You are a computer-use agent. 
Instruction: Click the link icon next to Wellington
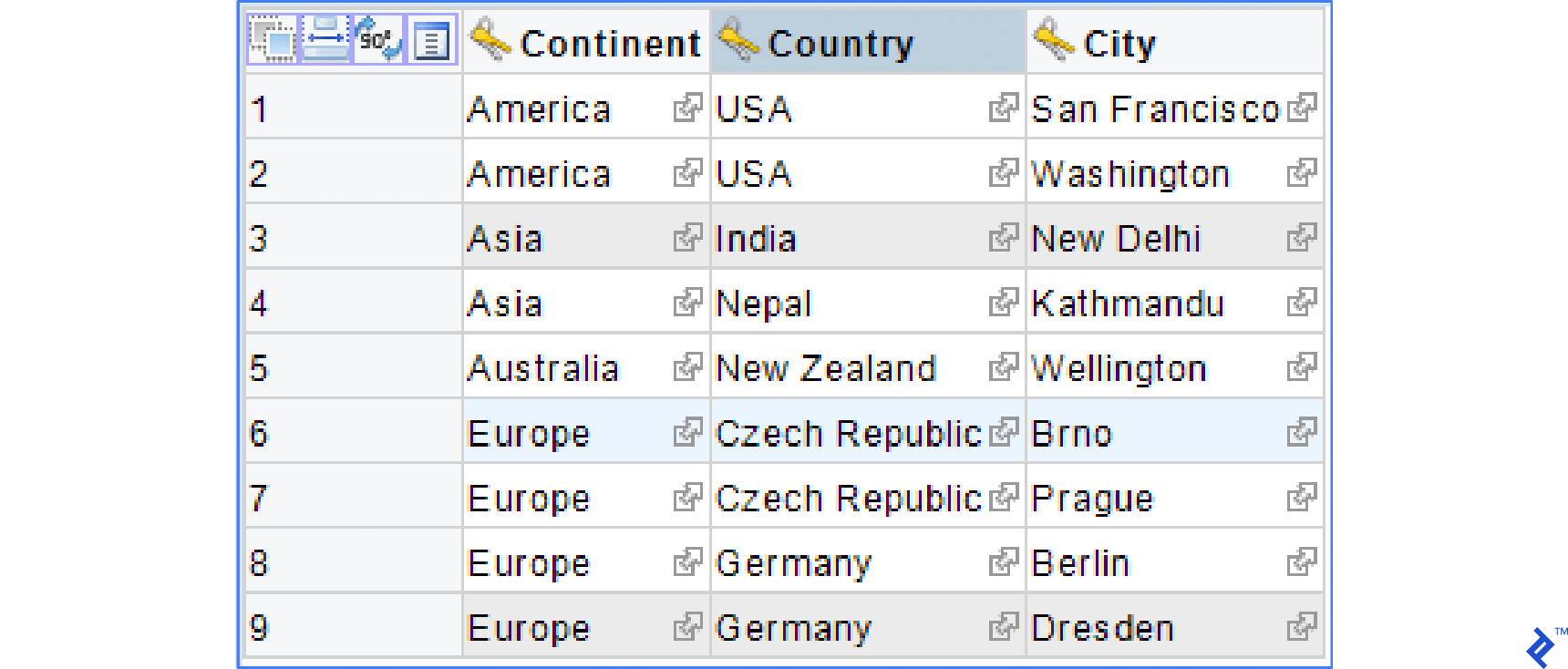1302,366
